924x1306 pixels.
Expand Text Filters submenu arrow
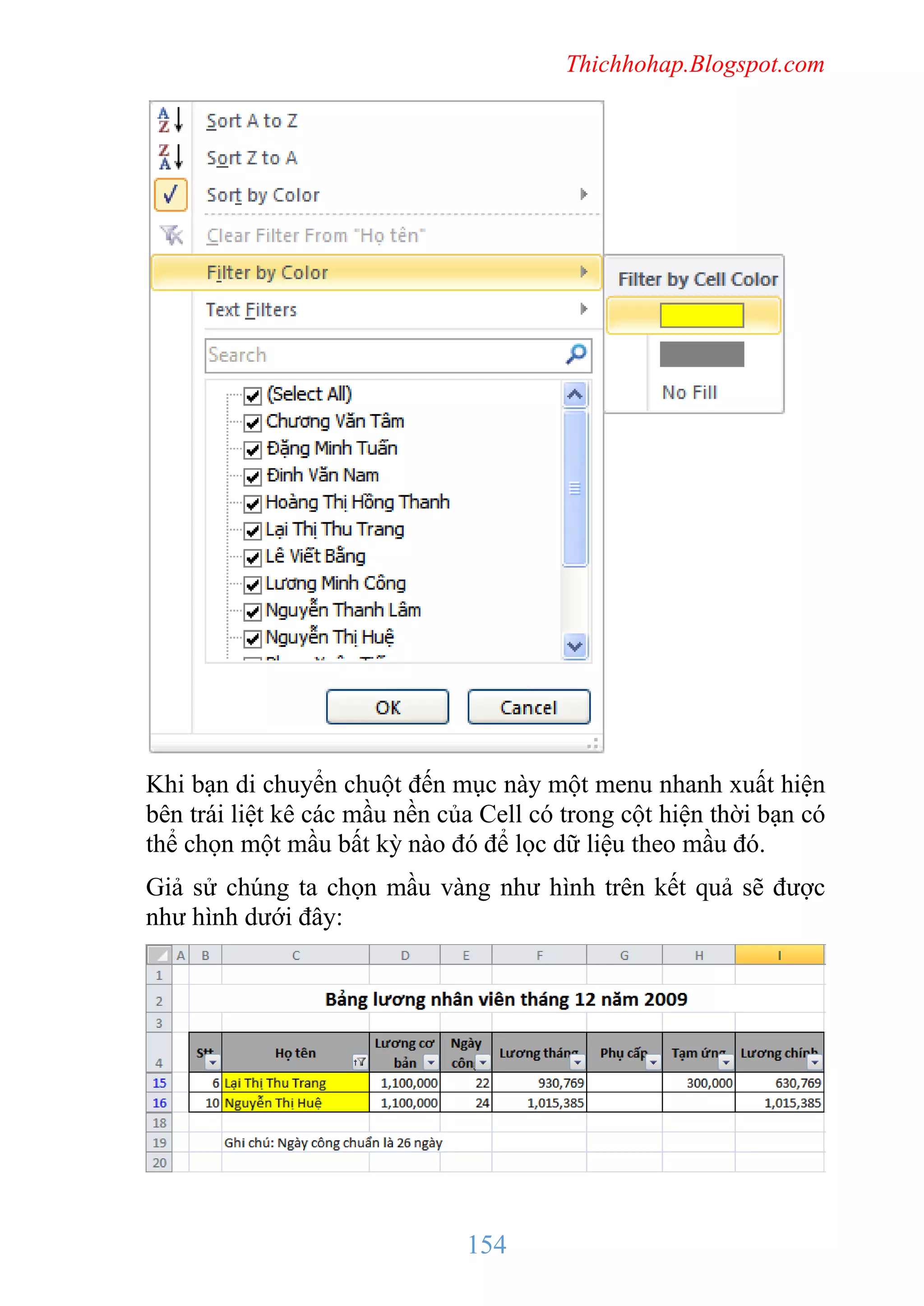[x=584, y=309]
